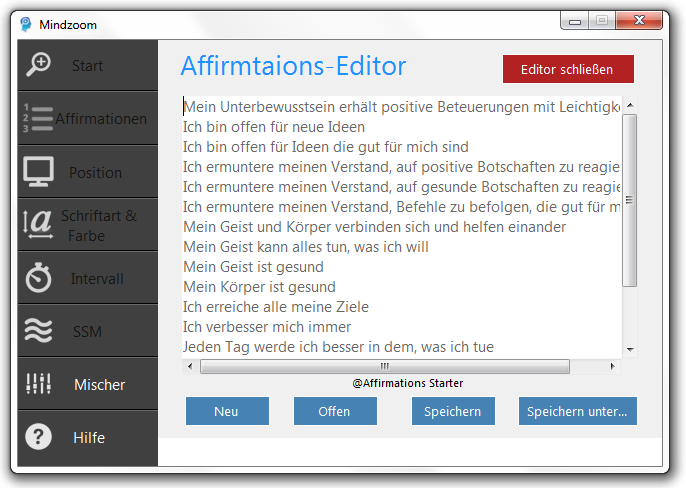Click the numbered list Affirmationen icon
The image size is (686, 488).
point(38,118)
